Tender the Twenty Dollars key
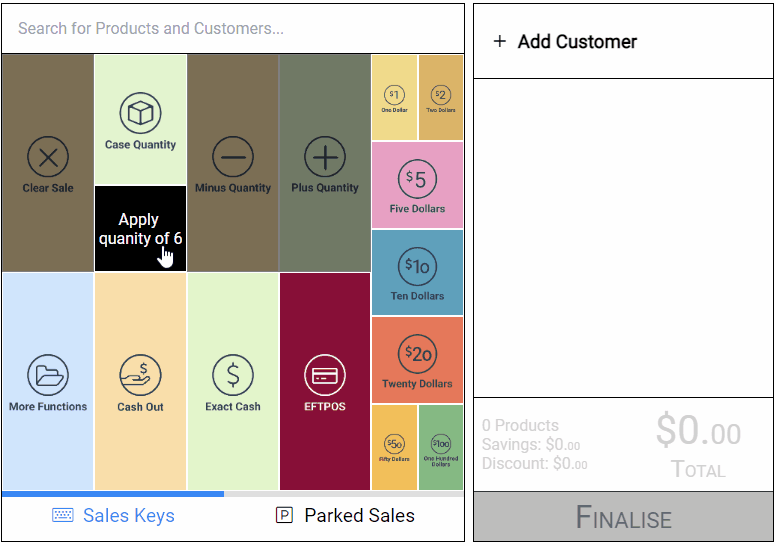The width and height of the screenshot is (776, 546). tap(417, 360)
